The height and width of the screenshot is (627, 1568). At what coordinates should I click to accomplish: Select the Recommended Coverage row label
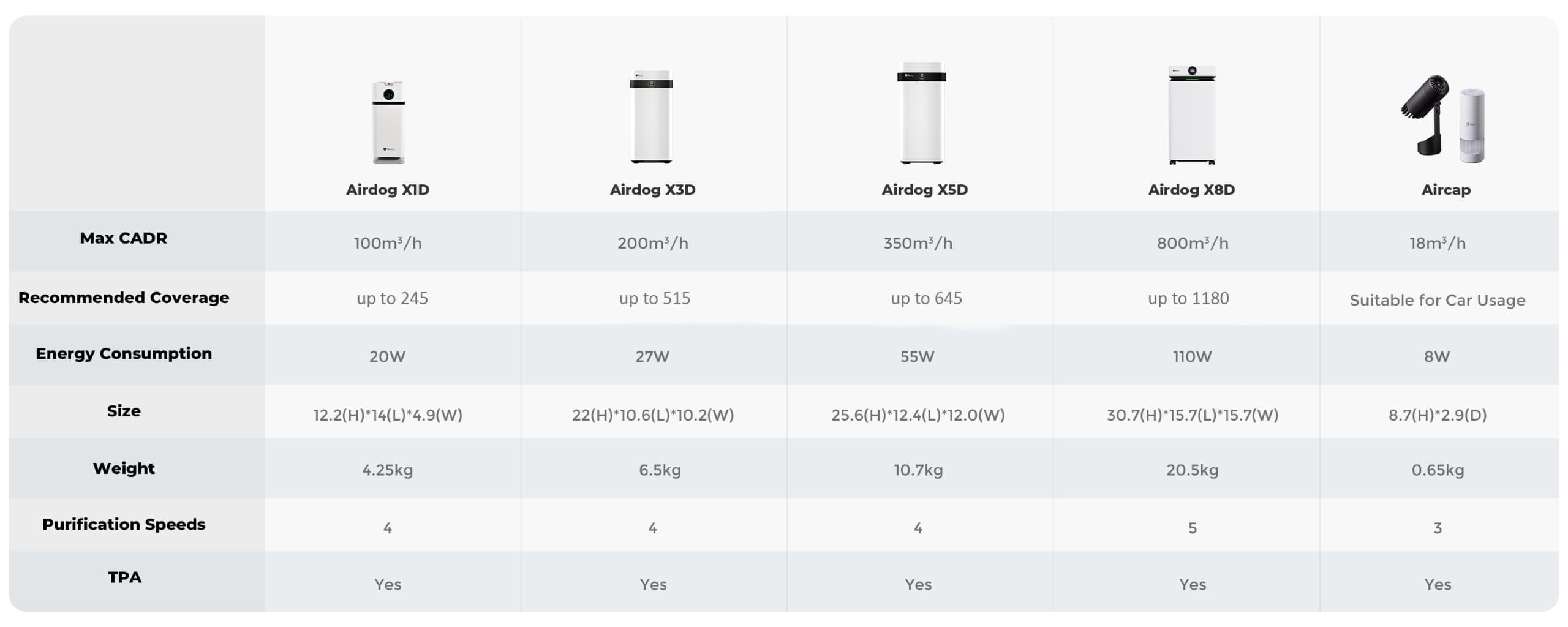pos(124,298)
